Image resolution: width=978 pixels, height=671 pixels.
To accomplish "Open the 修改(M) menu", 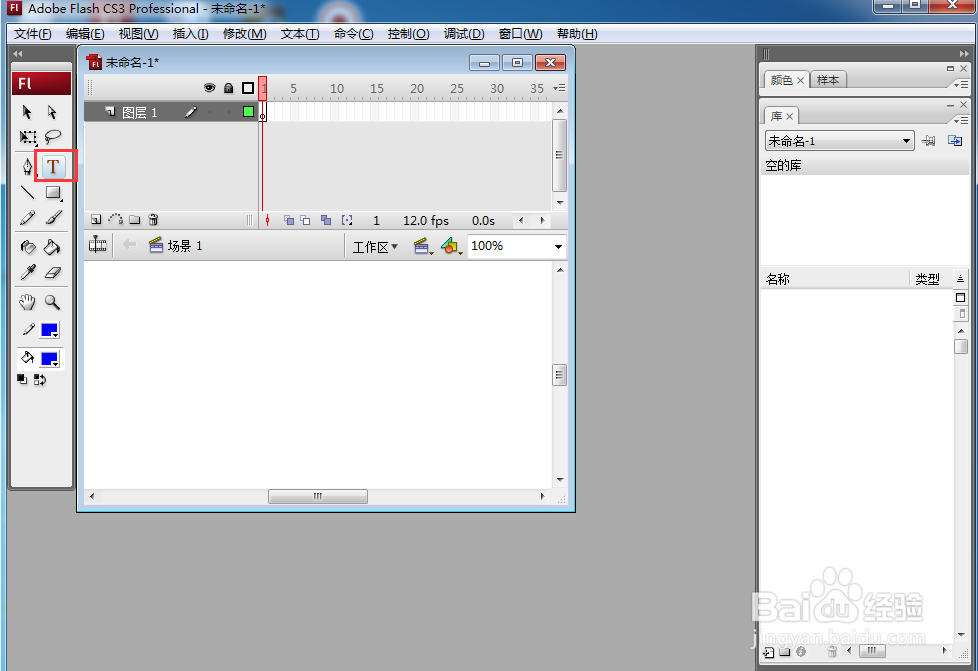I will tap(244, 34).
